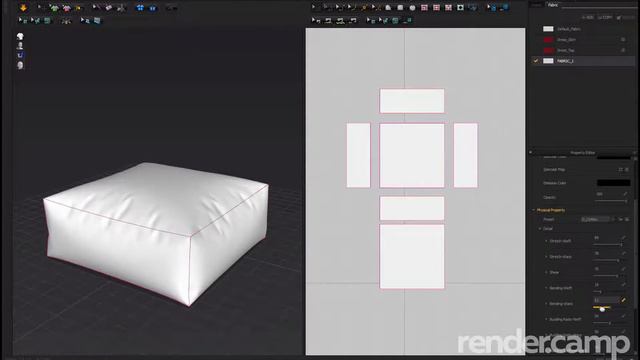Screen dimensions: 640x360
Task: Click the Bending-Warp value field
Action: (606, 300)
